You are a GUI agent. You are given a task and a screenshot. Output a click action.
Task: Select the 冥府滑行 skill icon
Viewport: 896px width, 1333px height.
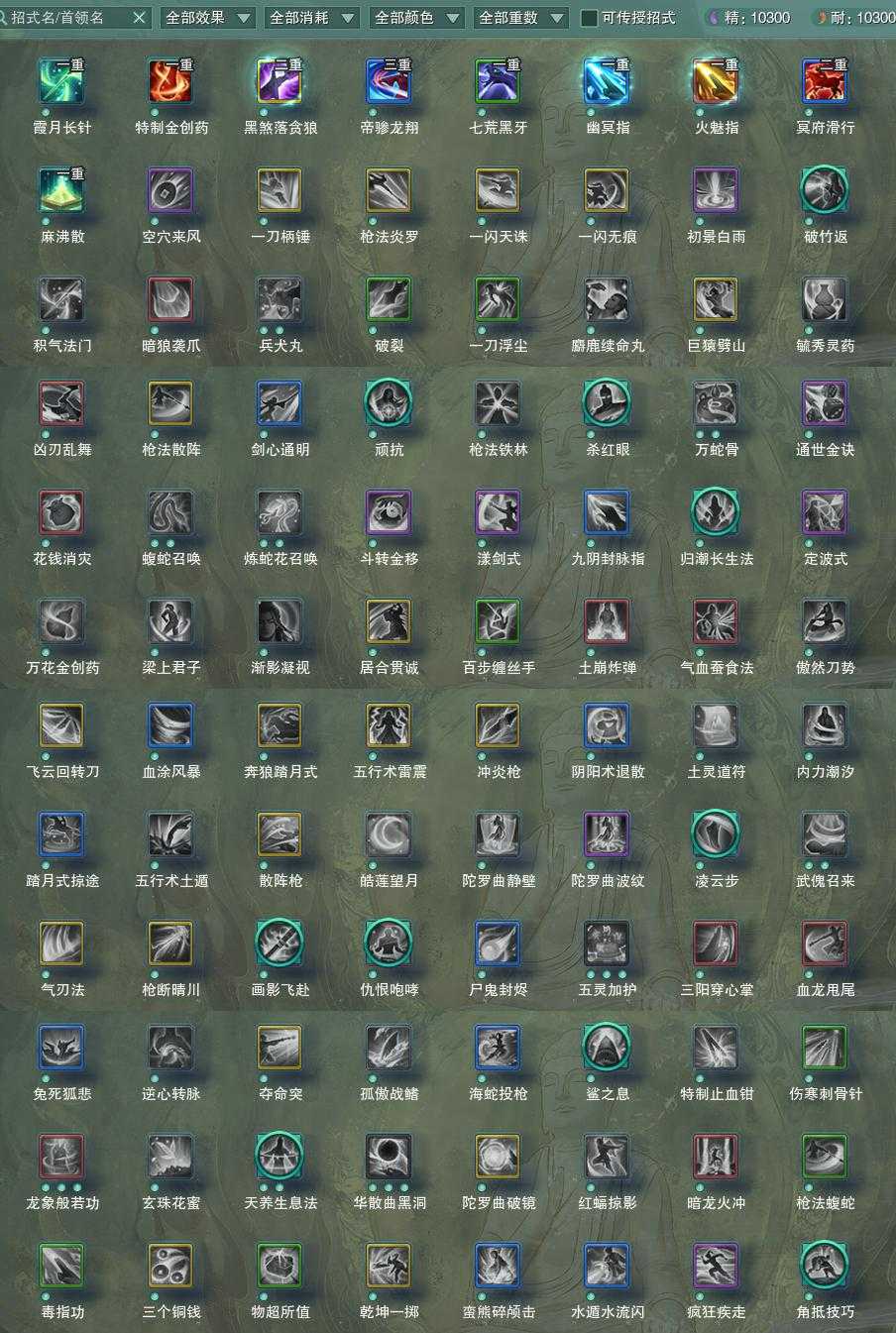click(x=825, y=81)
